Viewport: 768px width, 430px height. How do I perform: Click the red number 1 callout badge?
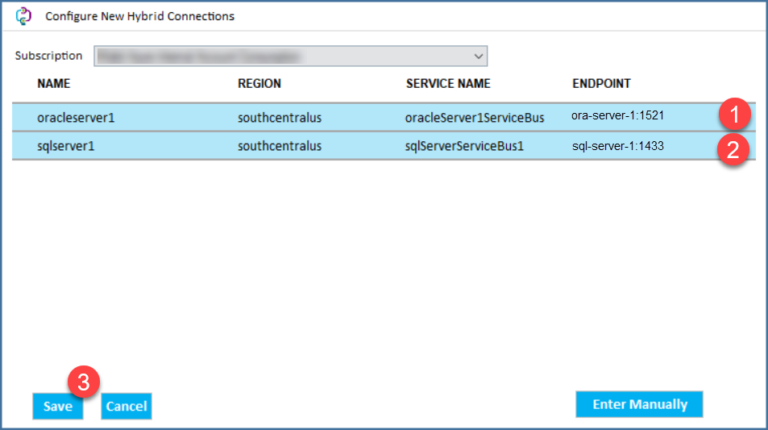point(735,114)
